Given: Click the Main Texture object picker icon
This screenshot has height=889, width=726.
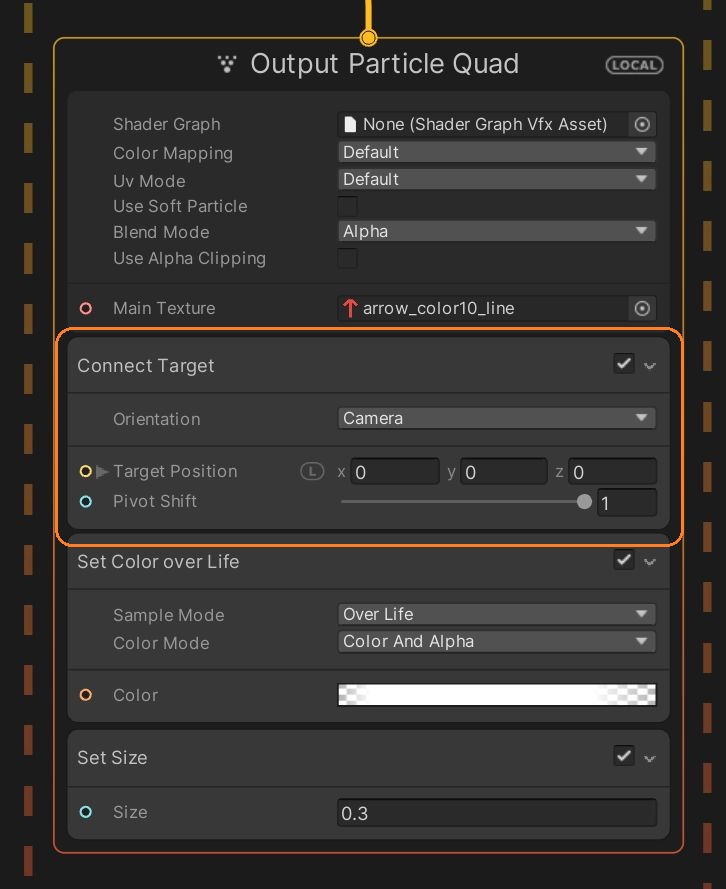Looking at the screenshot, I should tap(643, 308).
